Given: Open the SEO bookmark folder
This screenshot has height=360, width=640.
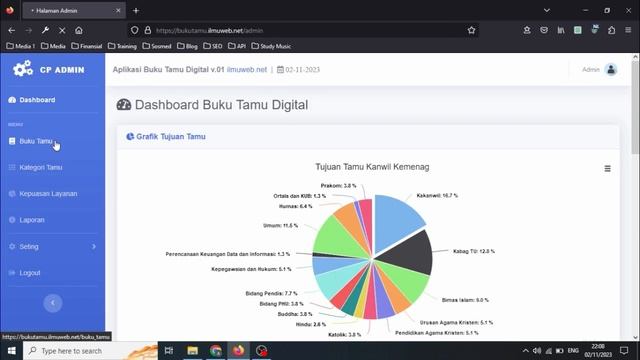Looking at the screenshot, I should coord(213,46).
